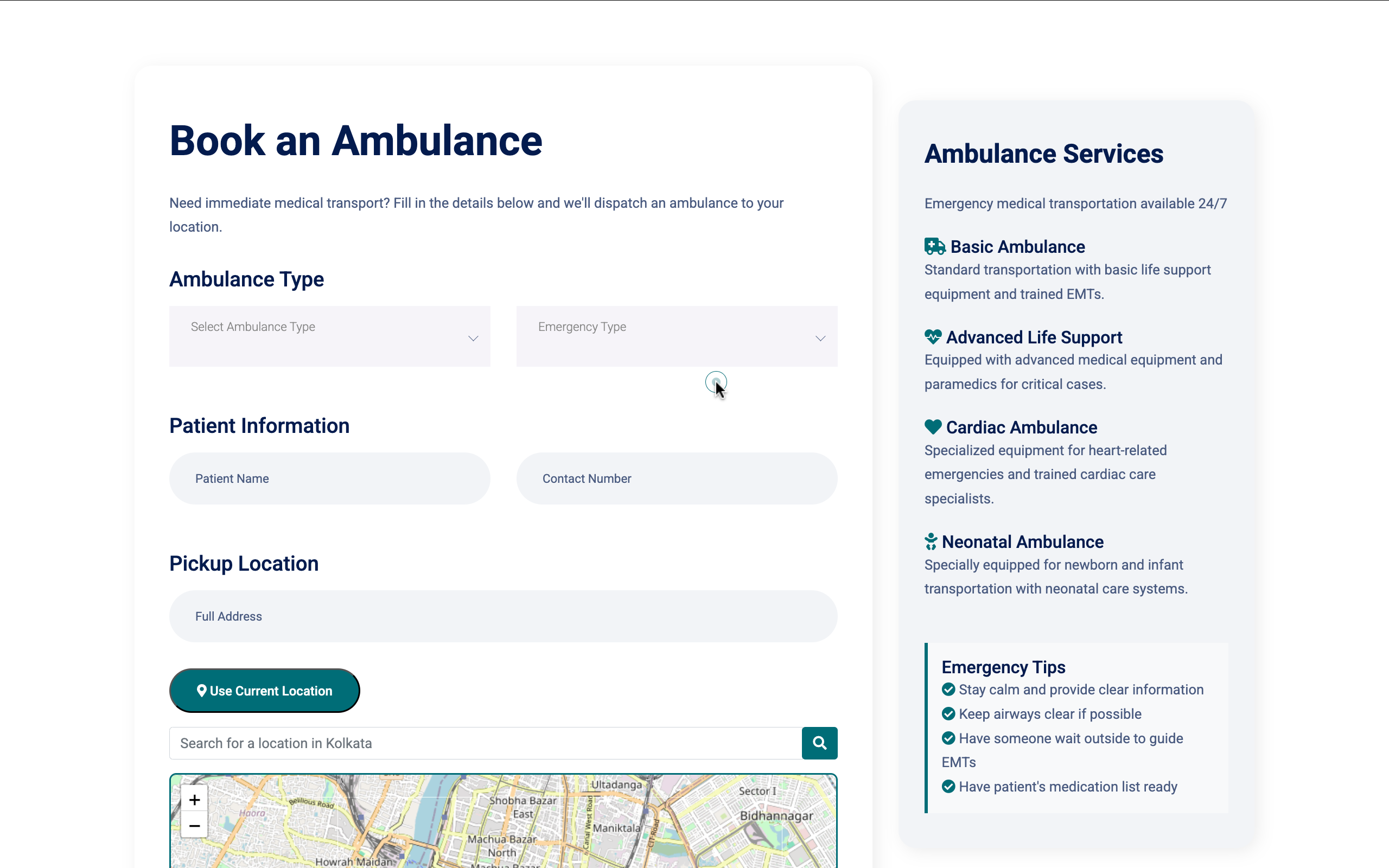Zoom in on the map with the plus button
The width and height of the screenshot is (1389, 868).
[195, 799]
